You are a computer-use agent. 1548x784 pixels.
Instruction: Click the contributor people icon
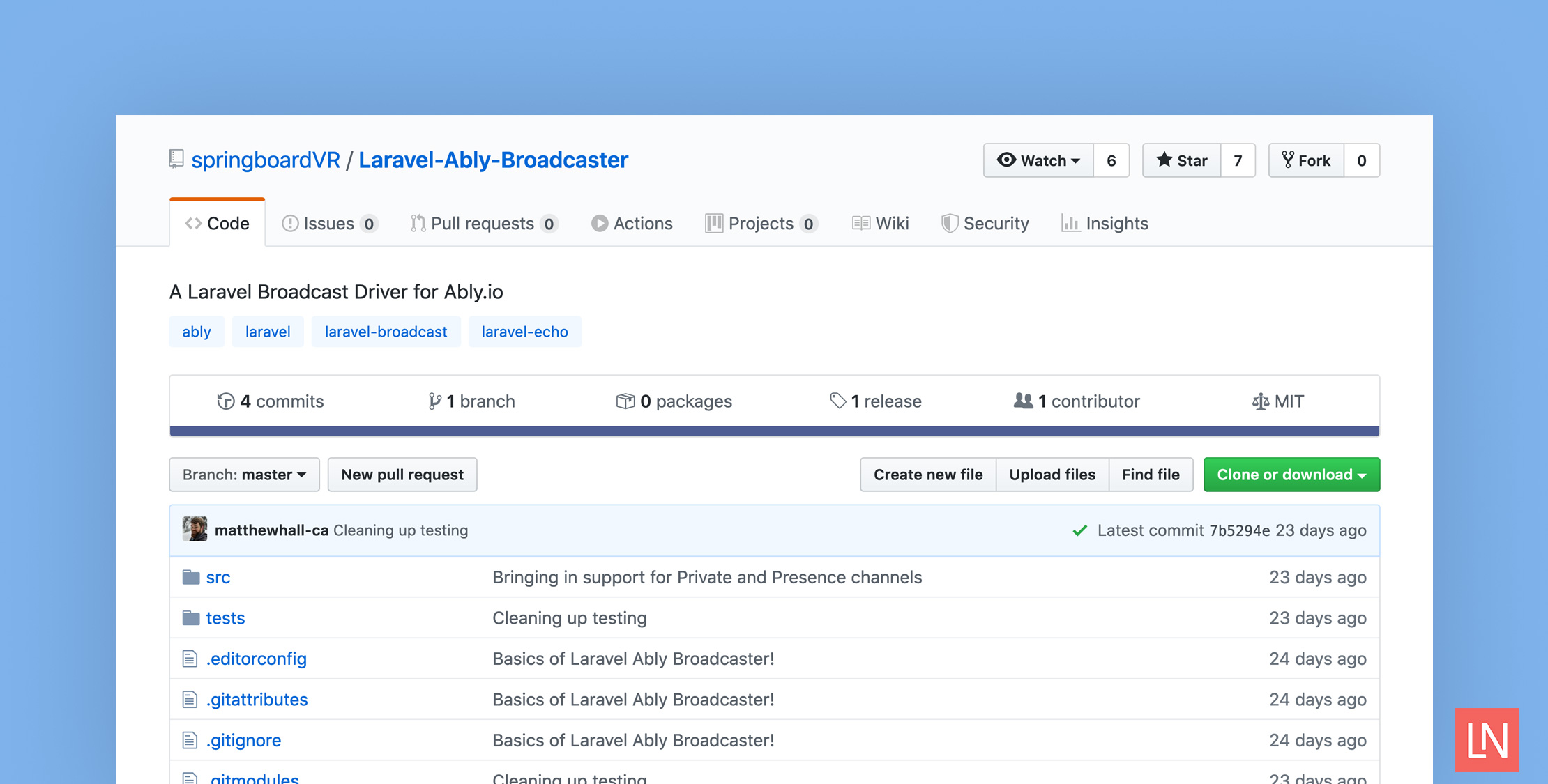point(1023,401)
